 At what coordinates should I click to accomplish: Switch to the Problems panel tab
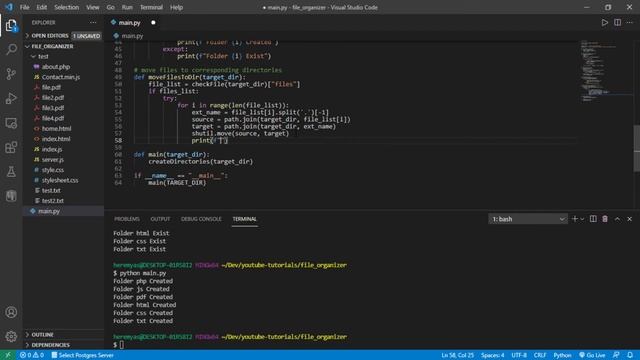pos(127,219)
